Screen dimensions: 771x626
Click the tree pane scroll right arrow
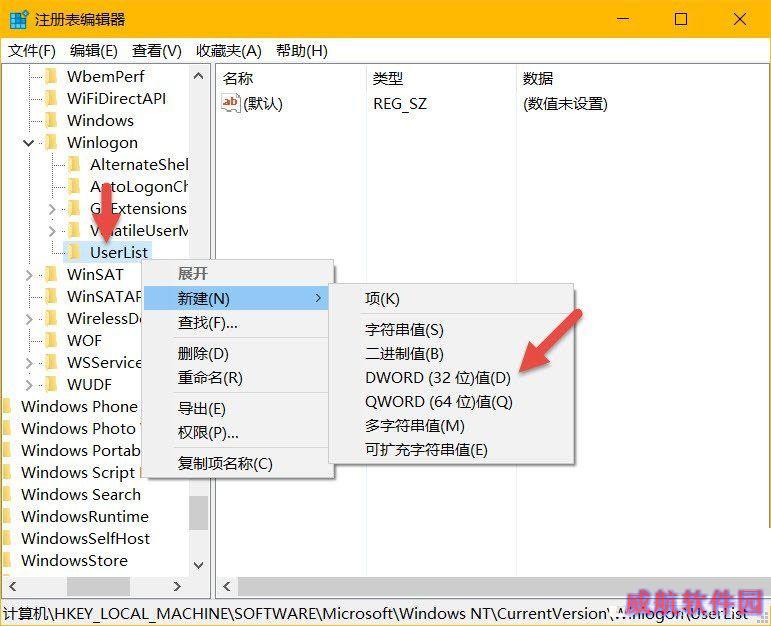coord(177,586)
